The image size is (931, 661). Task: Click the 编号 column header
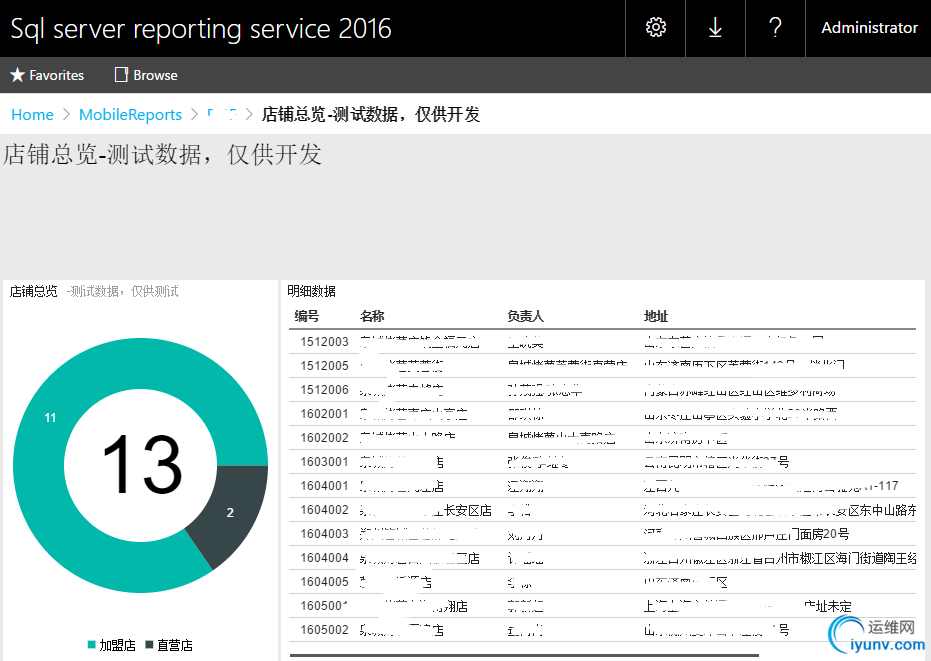coord(306,316)
